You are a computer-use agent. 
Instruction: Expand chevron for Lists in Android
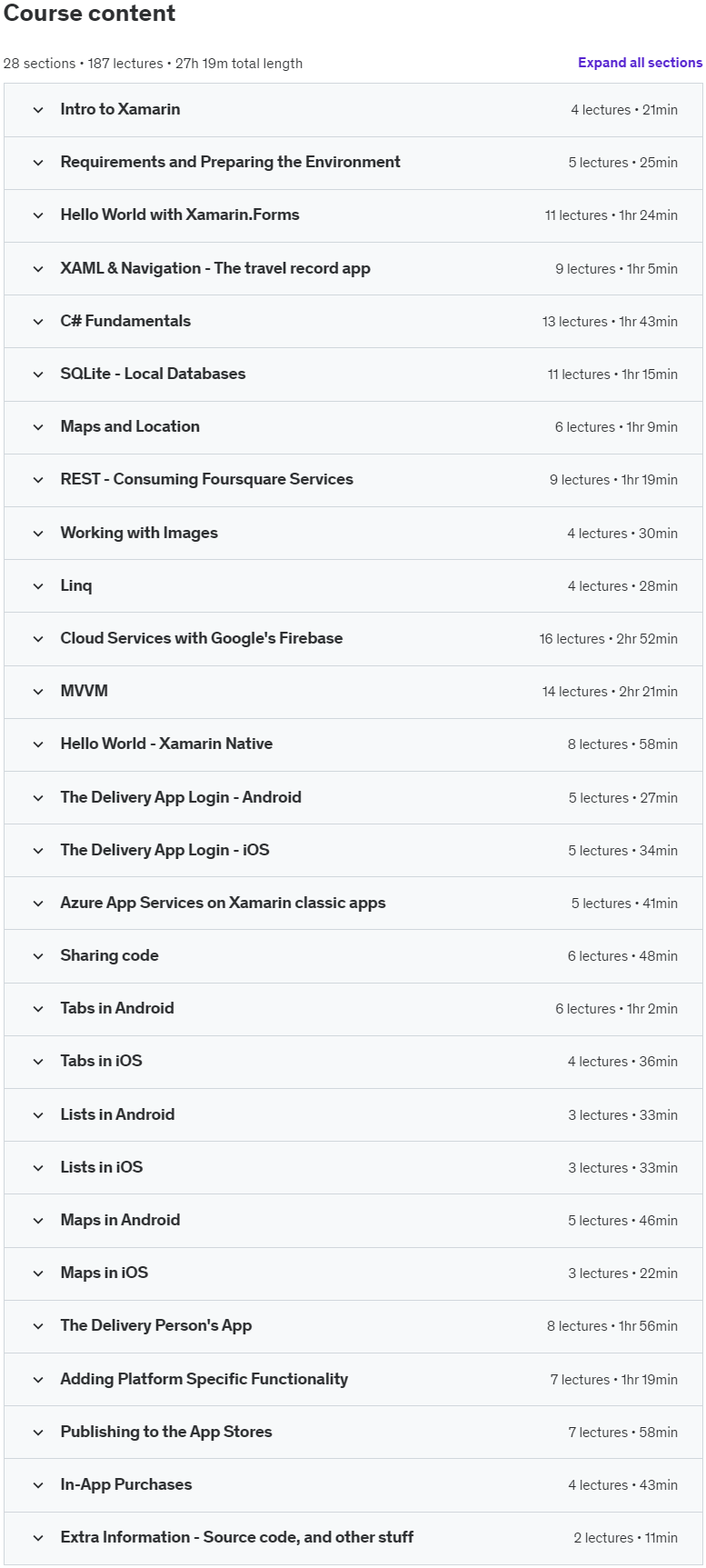(x=38, y=1115)
